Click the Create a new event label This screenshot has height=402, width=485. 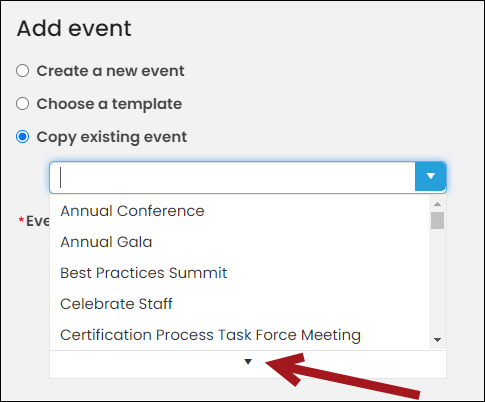tap(110, 71)
